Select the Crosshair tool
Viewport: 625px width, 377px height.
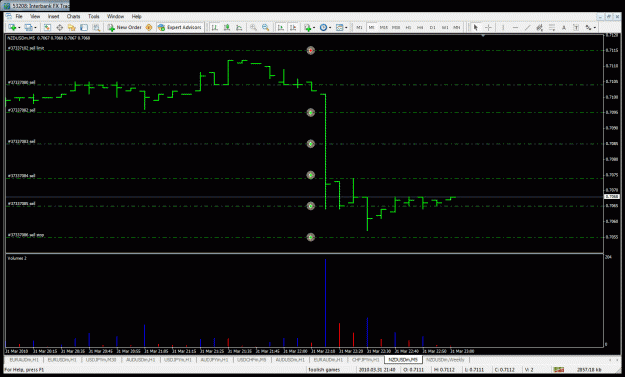pyautogui.click(x=488, y=27)
